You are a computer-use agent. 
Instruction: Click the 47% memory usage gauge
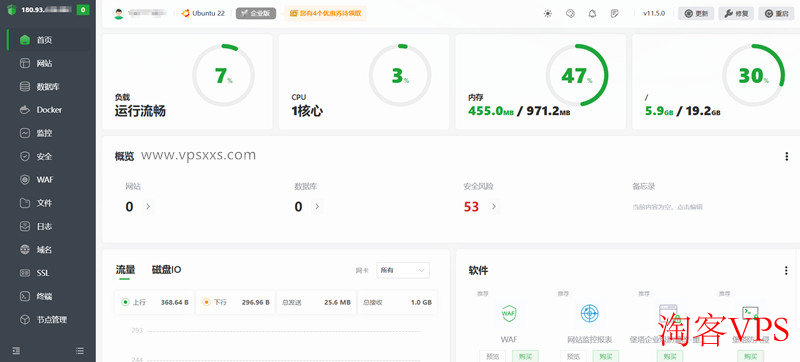point(577,75)
